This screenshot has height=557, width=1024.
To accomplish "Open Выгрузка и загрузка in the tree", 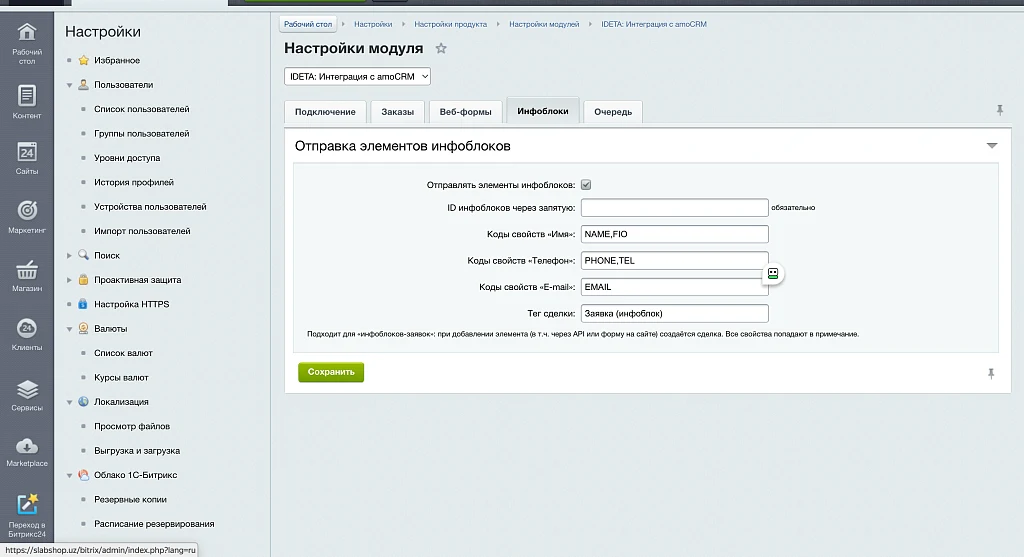I will pyautogui.click(x=137, y=451).
